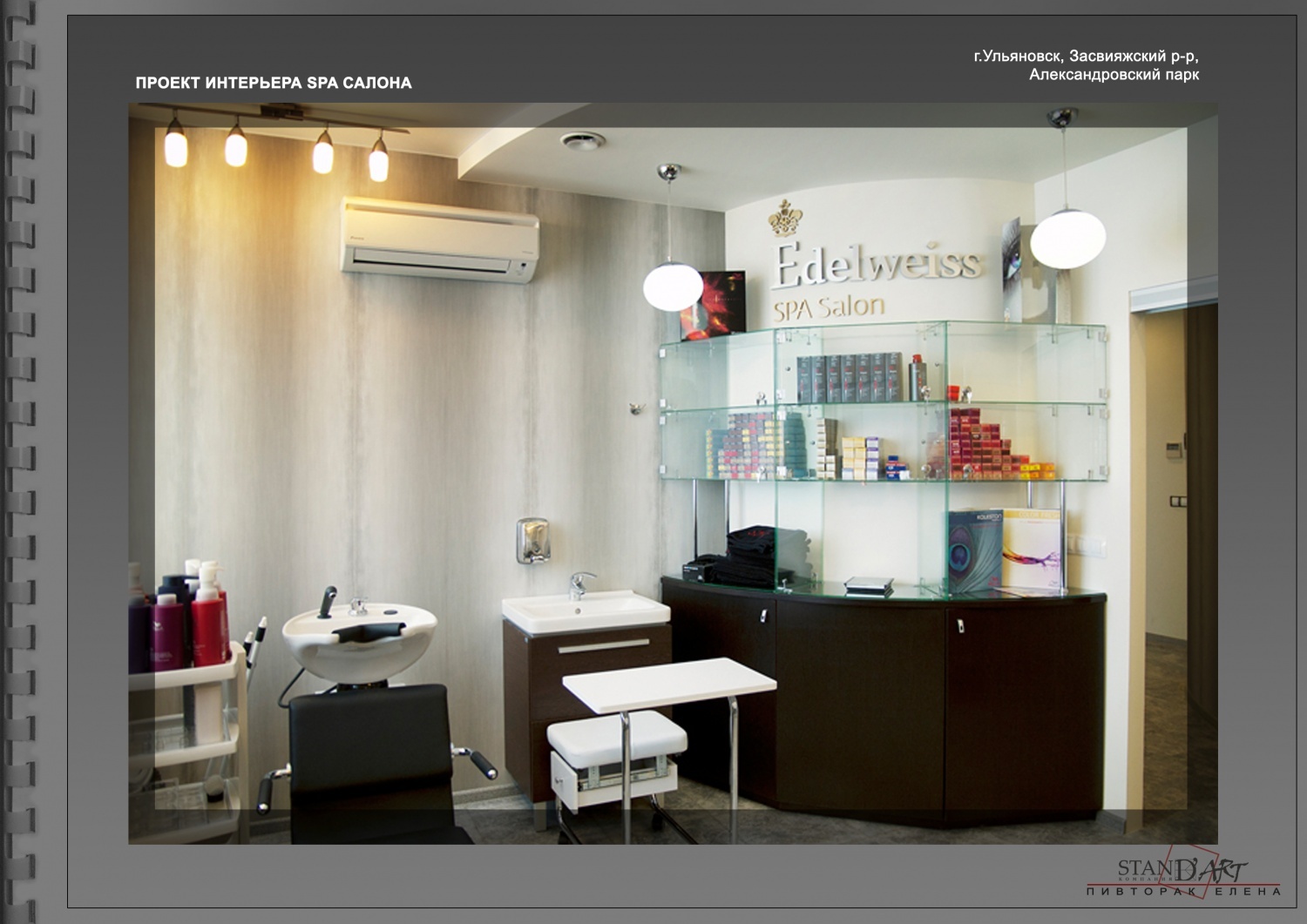Click the text "Александровский парк"
1307x924 pixels.
pos(1114,75)
